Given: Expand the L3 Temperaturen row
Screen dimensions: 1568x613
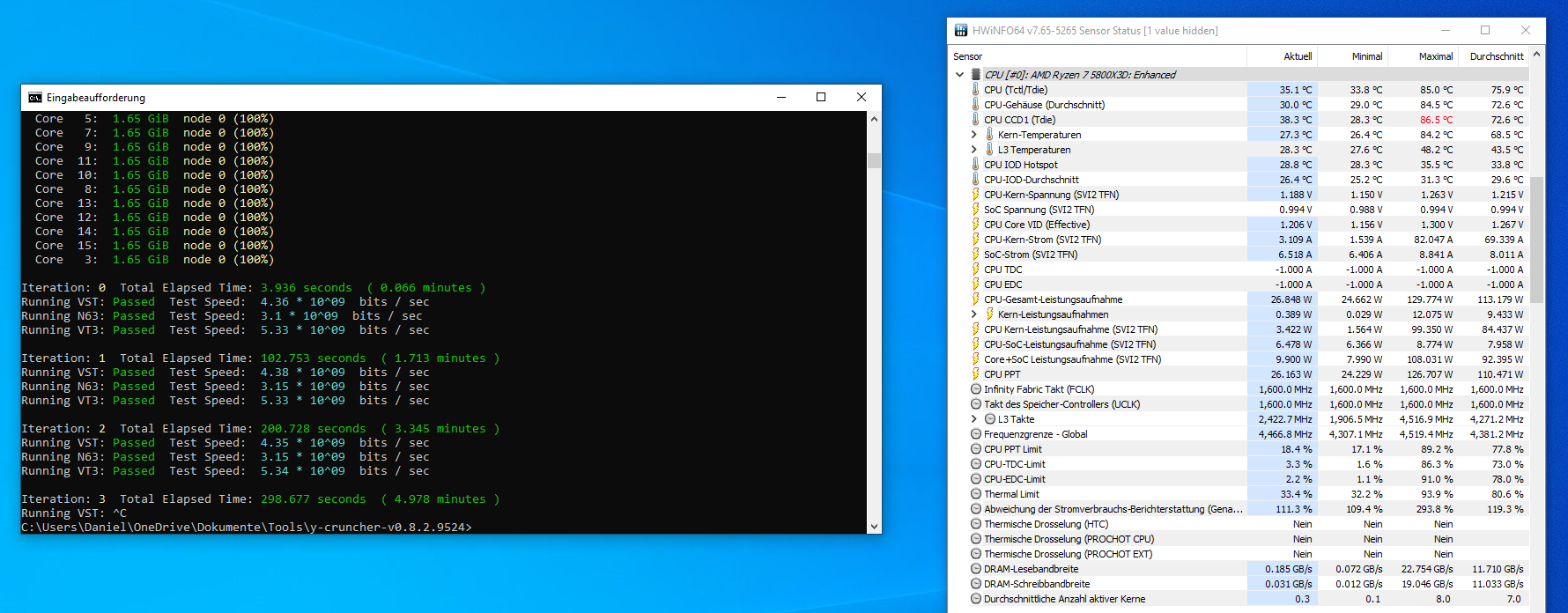Looking at the screenshot, I should point(974,150).
